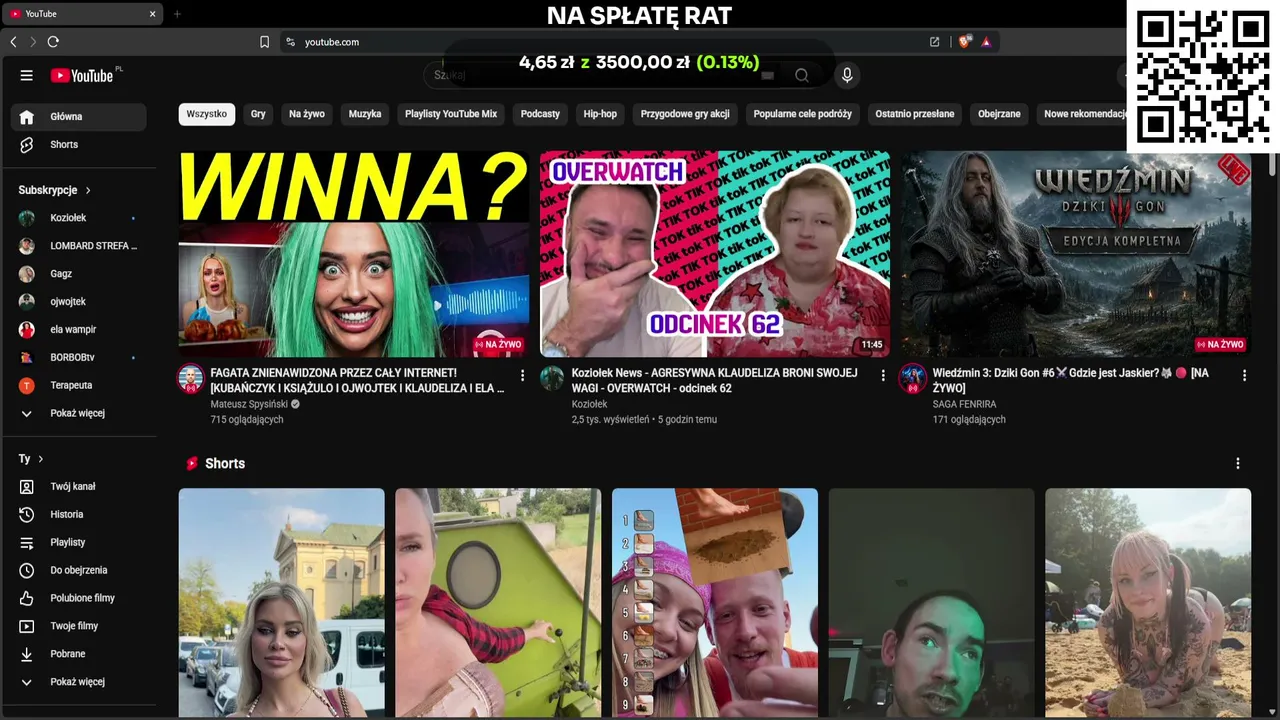The image size is (1280, 720).
Task: Open the Subskrypcje section chevron
Action: pyautogui.click(x=88, y=190)
